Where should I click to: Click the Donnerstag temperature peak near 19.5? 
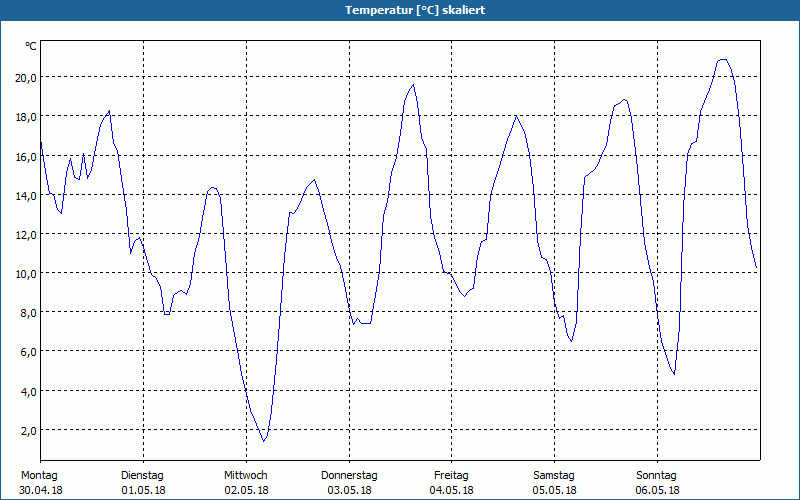(413, 85)
